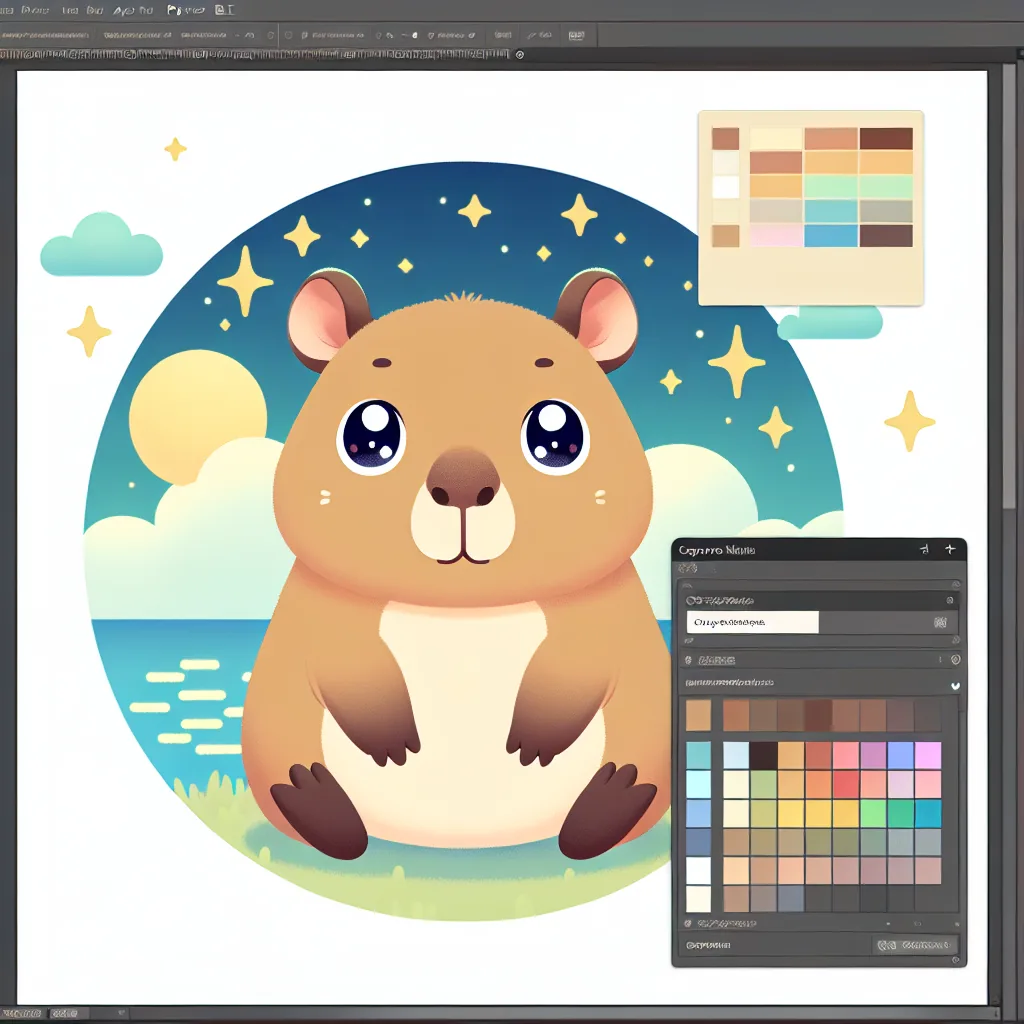
Task: Click the pin icon beside the panel's plus icon
Action: tap(924, 549)
